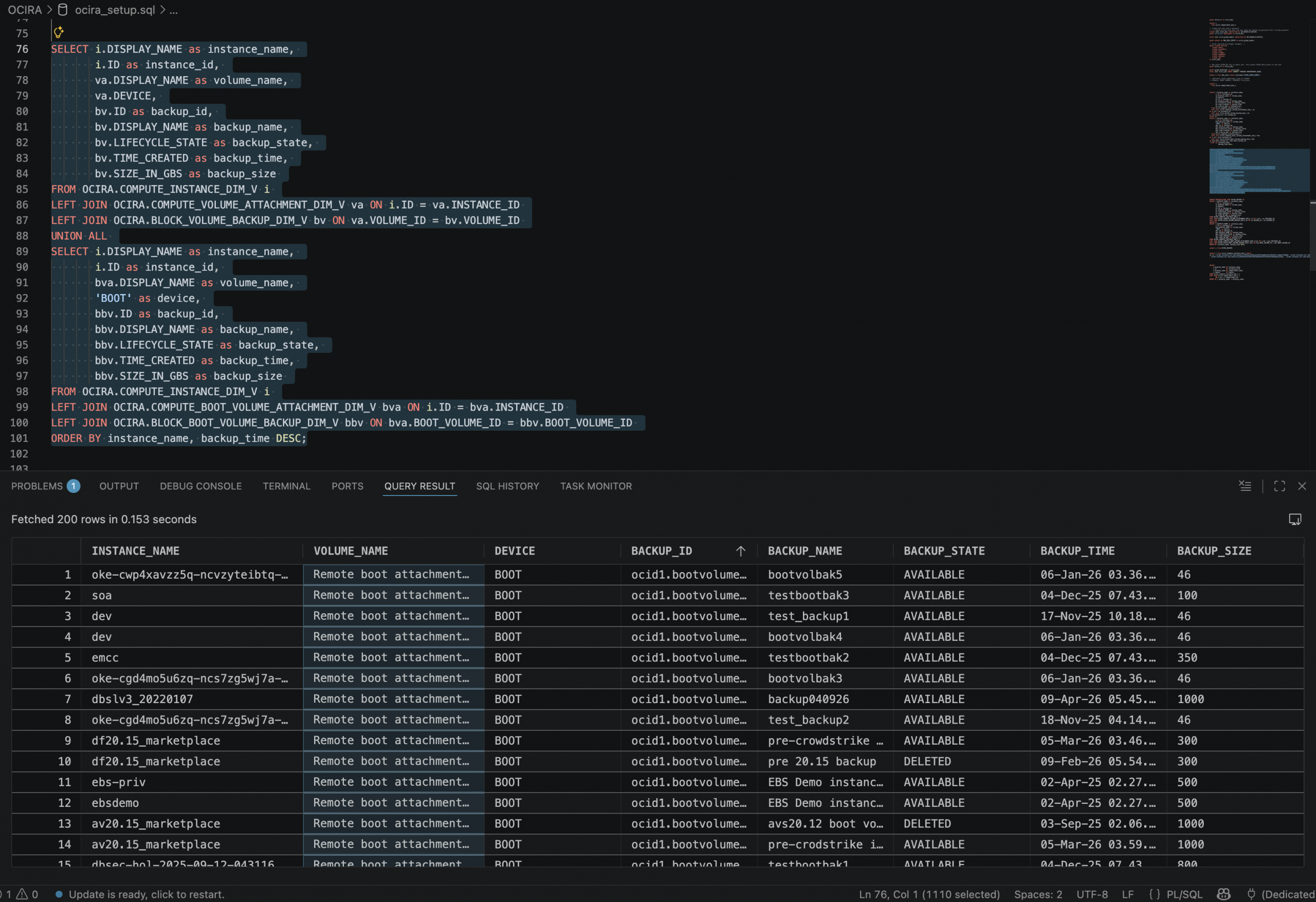Open the TASK MONITOR tab
The height and width of the screenshot is (902, 1316).
coord(596,486)
